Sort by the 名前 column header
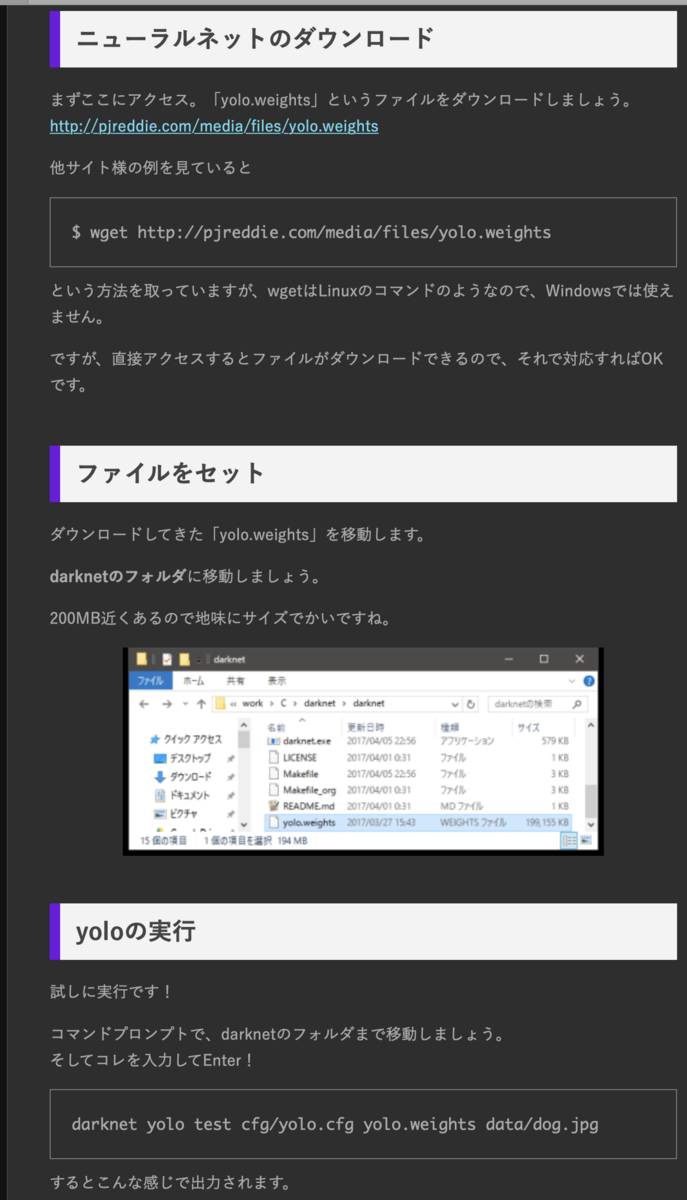The height and width of the screenshot is (1200, 687). click(277, 727)
